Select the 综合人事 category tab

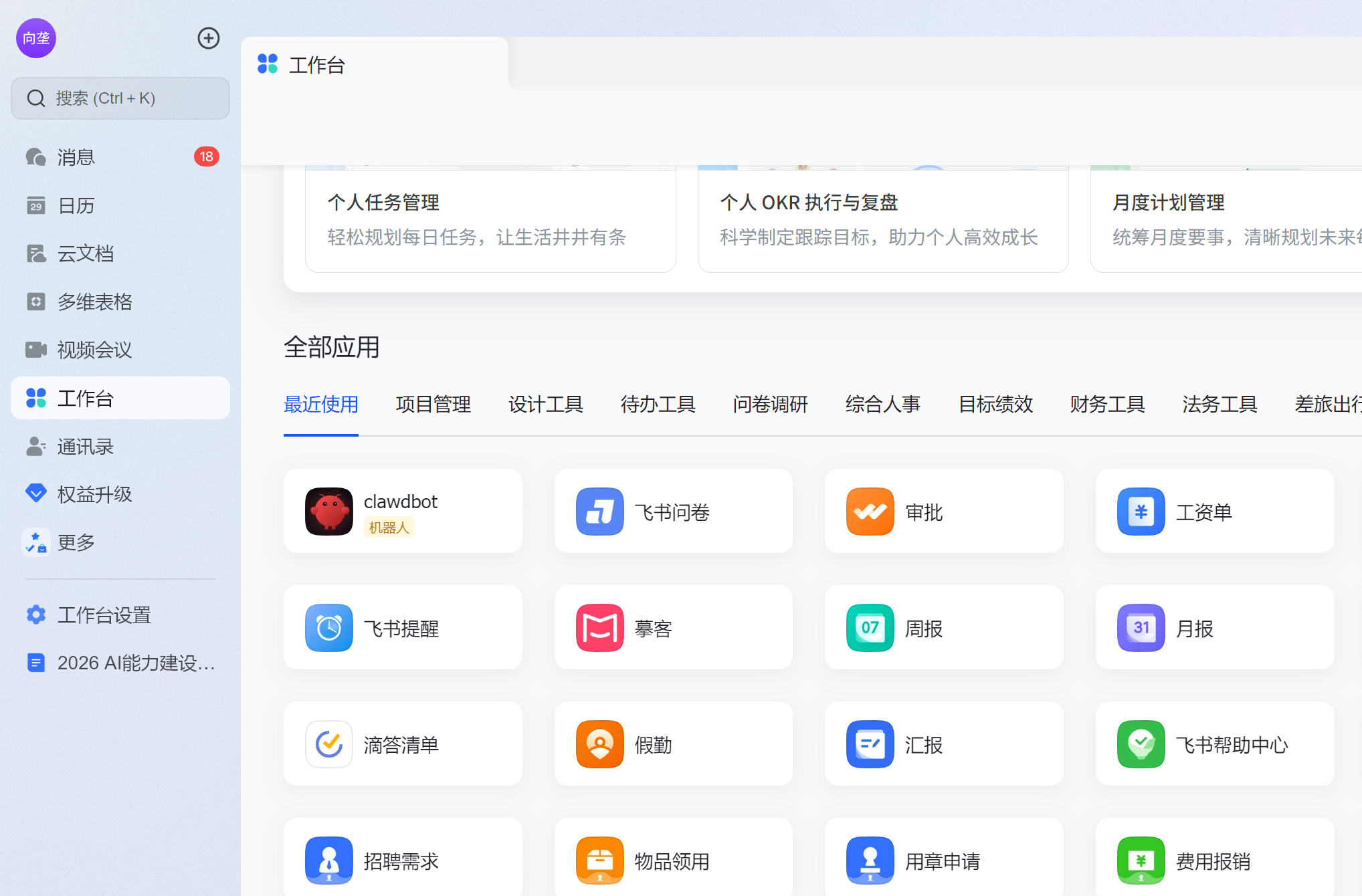(882, 405)
